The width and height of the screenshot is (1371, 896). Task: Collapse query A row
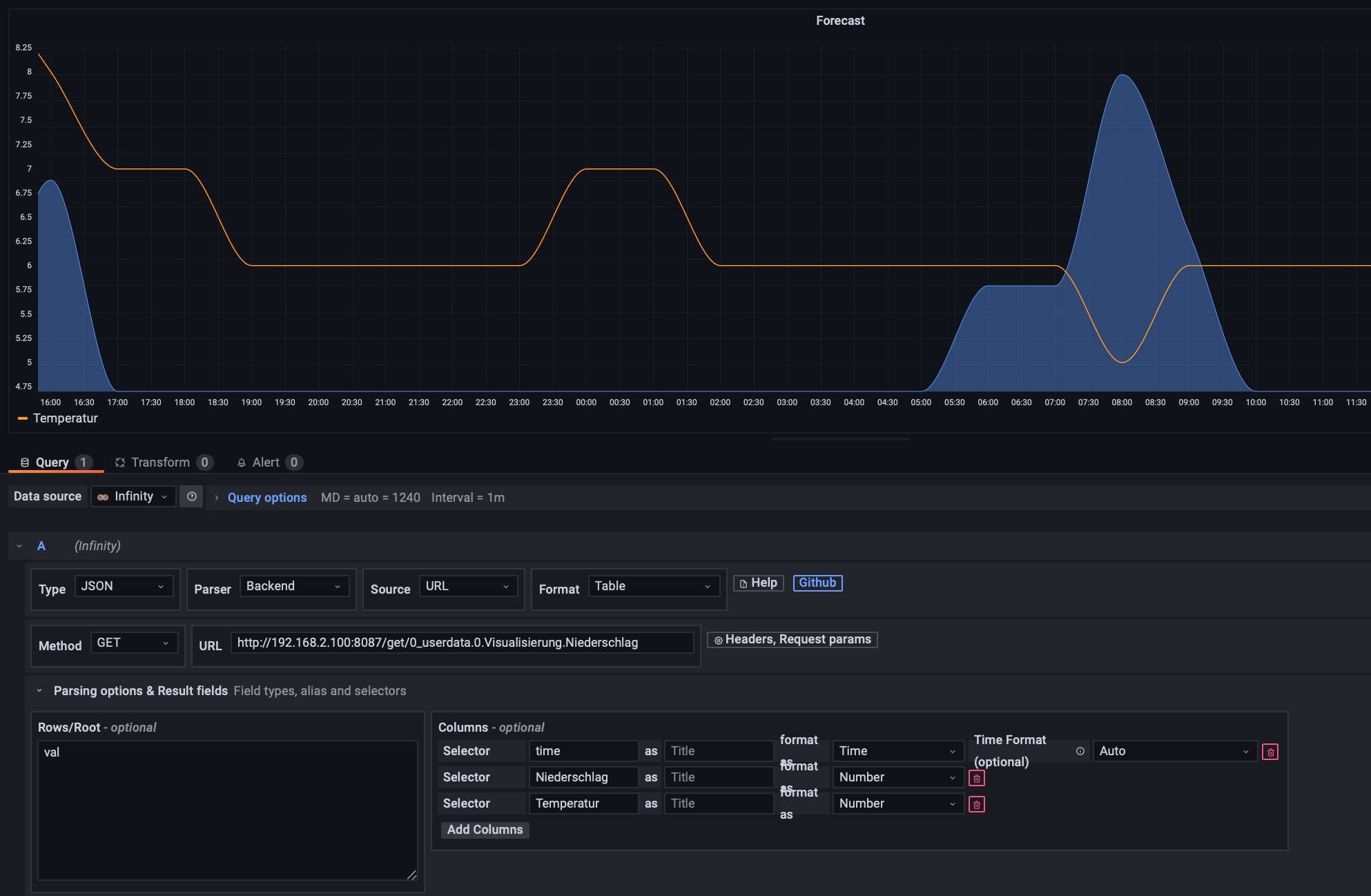19,546
